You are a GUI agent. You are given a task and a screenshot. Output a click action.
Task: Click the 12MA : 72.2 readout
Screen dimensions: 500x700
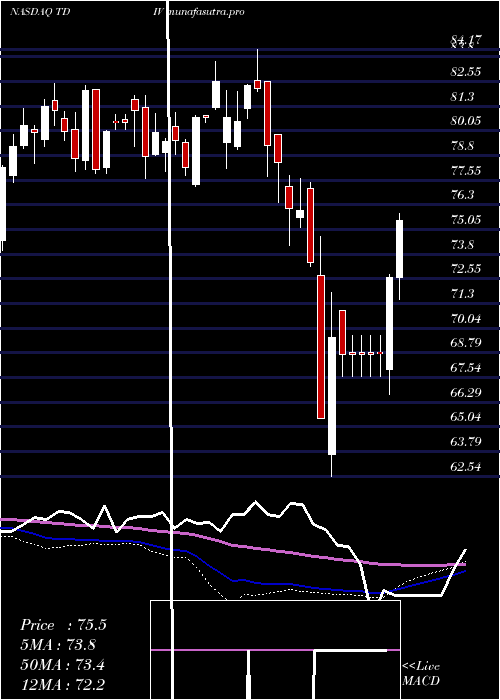click(62, 684)
